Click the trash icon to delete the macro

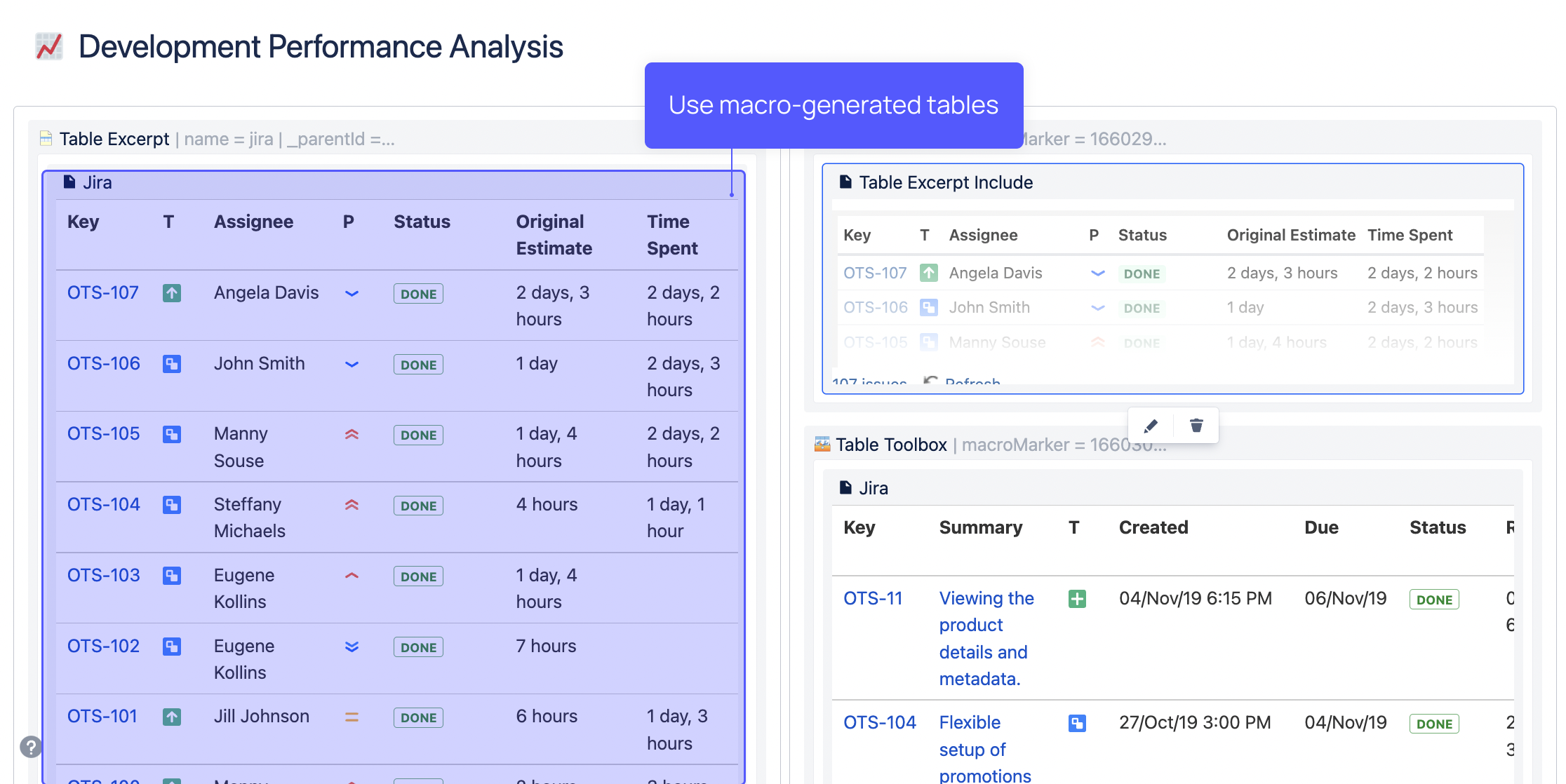pos(1196,425)
